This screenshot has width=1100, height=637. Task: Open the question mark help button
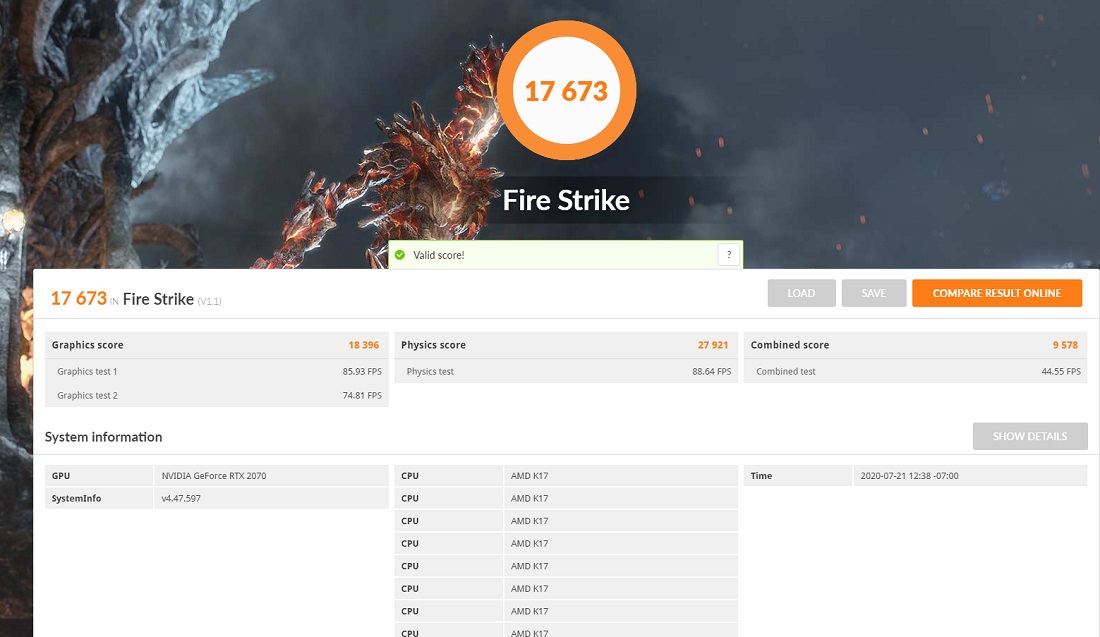tap(728, 255)
